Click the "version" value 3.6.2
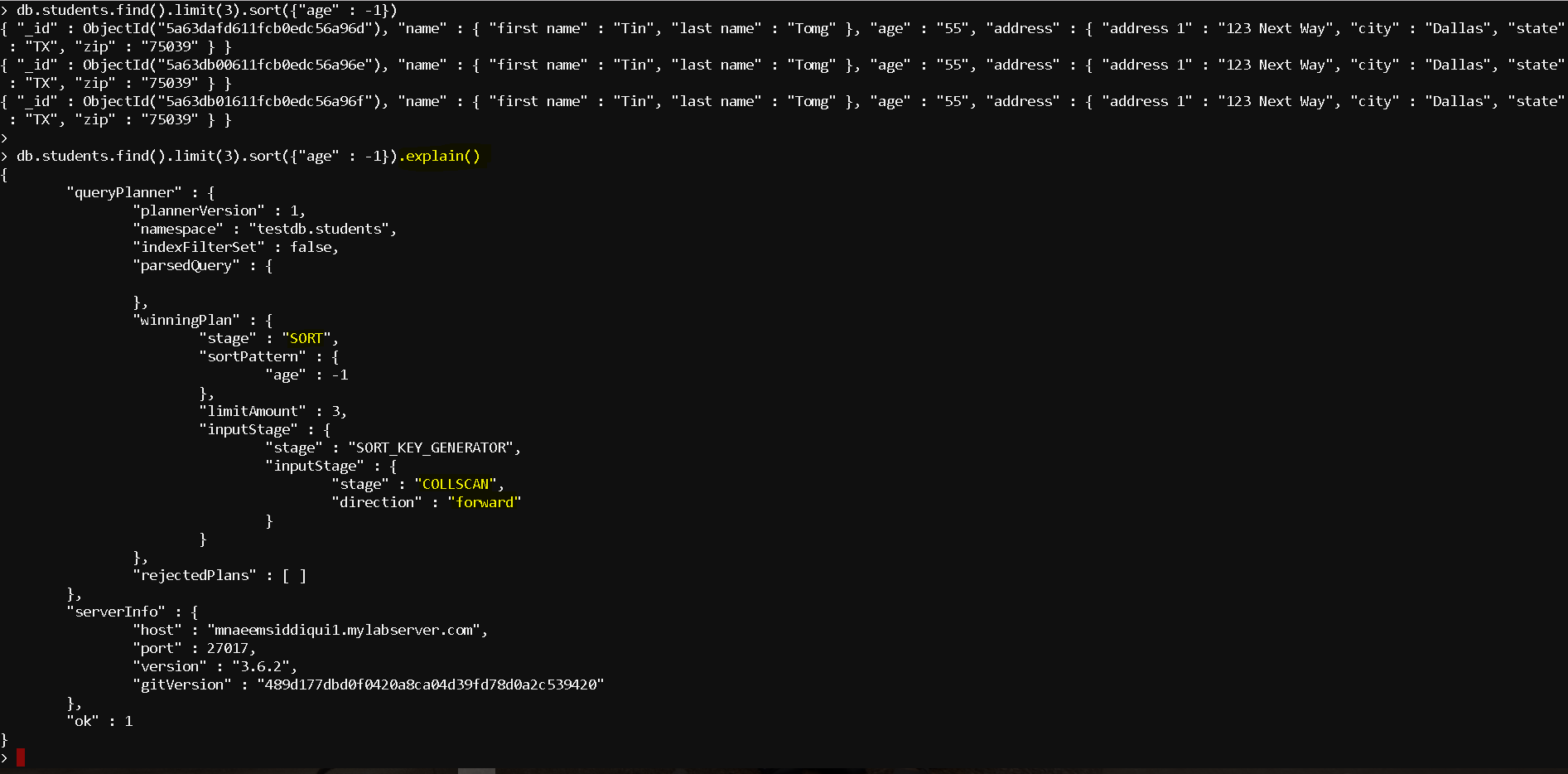Image resolution: width=1568 pixels, height=774 pixels. point(261,666)
